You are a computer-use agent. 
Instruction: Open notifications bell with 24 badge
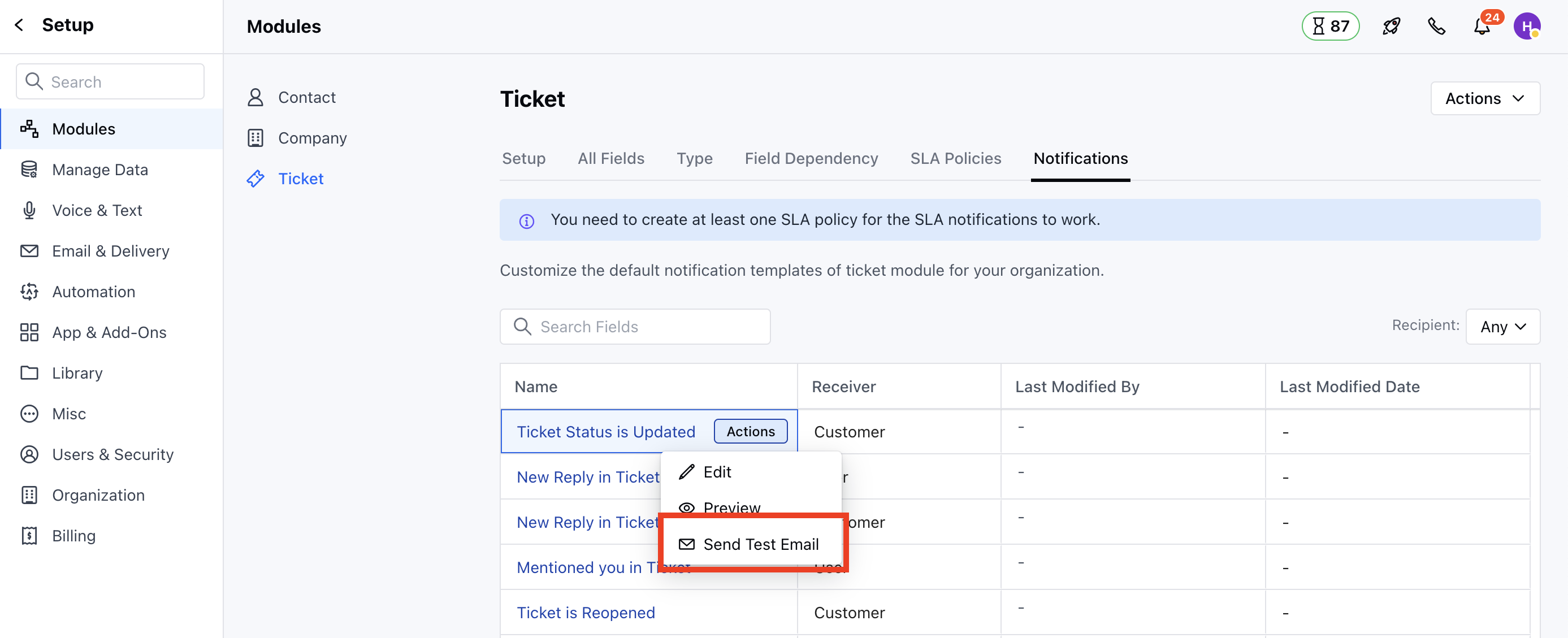pyautogui.click(x=1482, y=26)
